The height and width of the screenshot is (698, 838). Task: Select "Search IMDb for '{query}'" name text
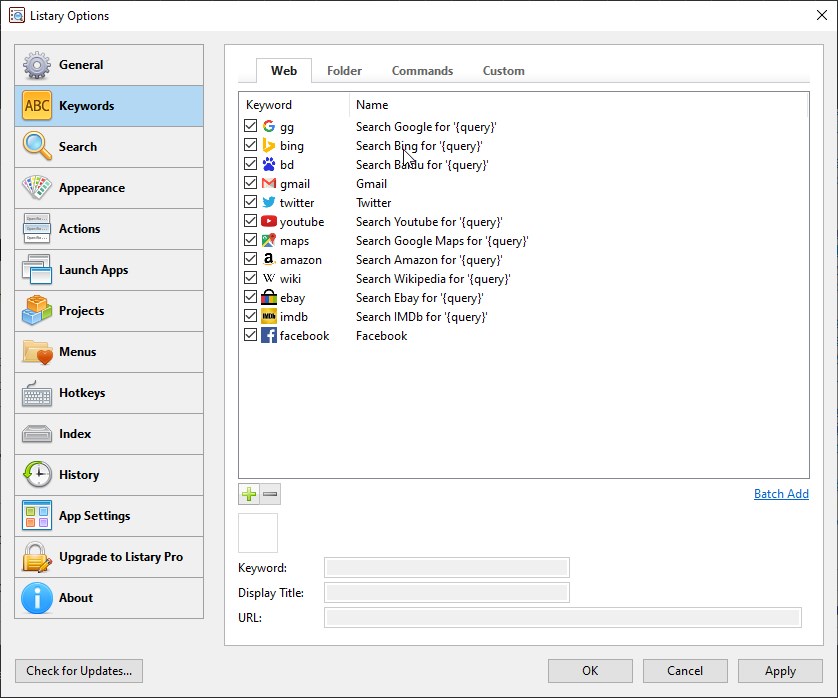[x=422, y=317]
